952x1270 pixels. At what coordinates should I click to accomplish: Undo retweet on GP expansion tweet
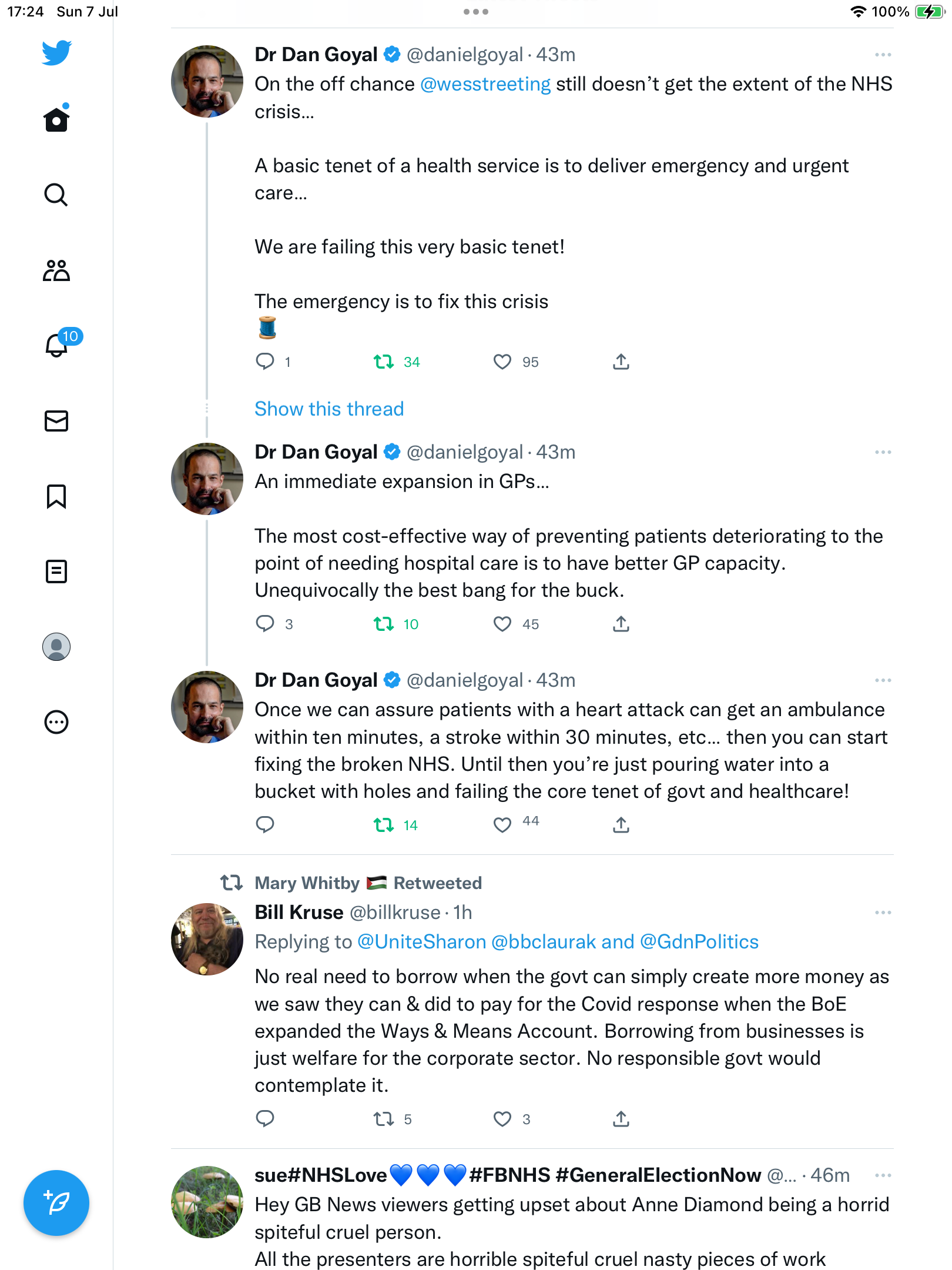(x=384, y=624)
